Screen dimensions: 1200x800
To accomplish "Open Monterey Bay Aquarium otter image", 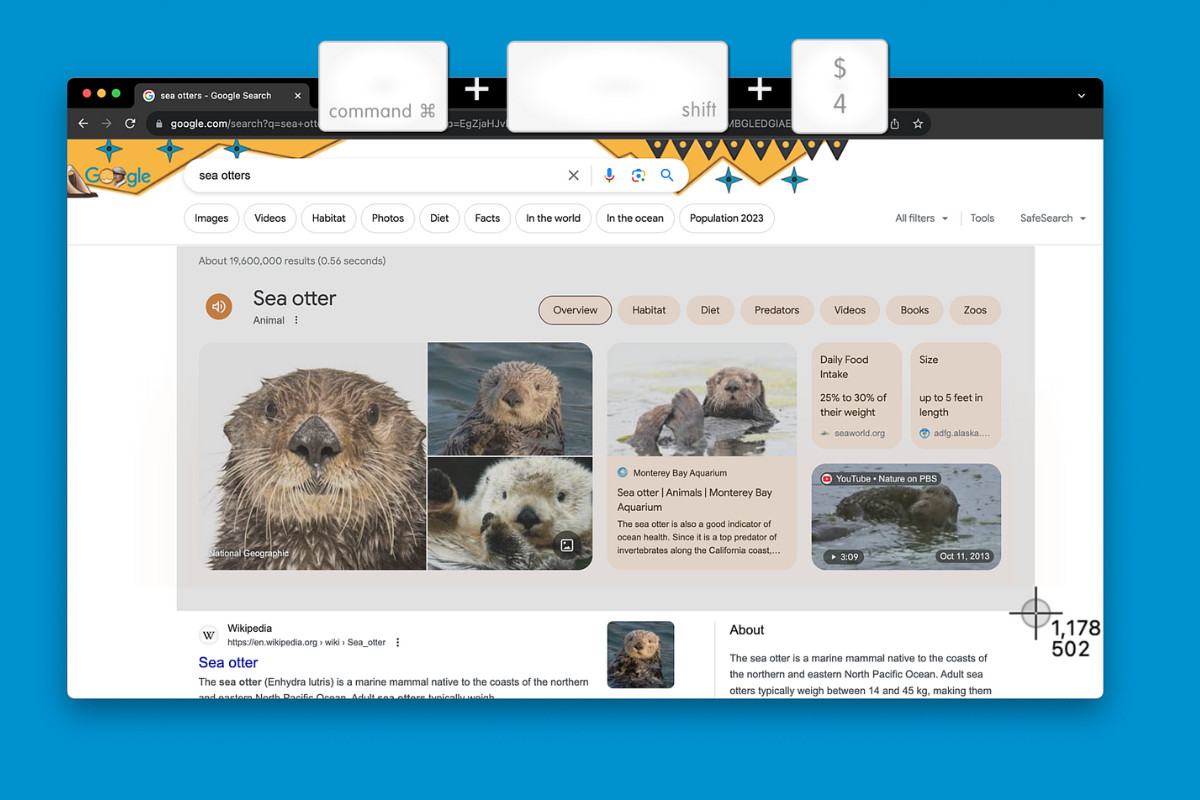I will 702,399.
